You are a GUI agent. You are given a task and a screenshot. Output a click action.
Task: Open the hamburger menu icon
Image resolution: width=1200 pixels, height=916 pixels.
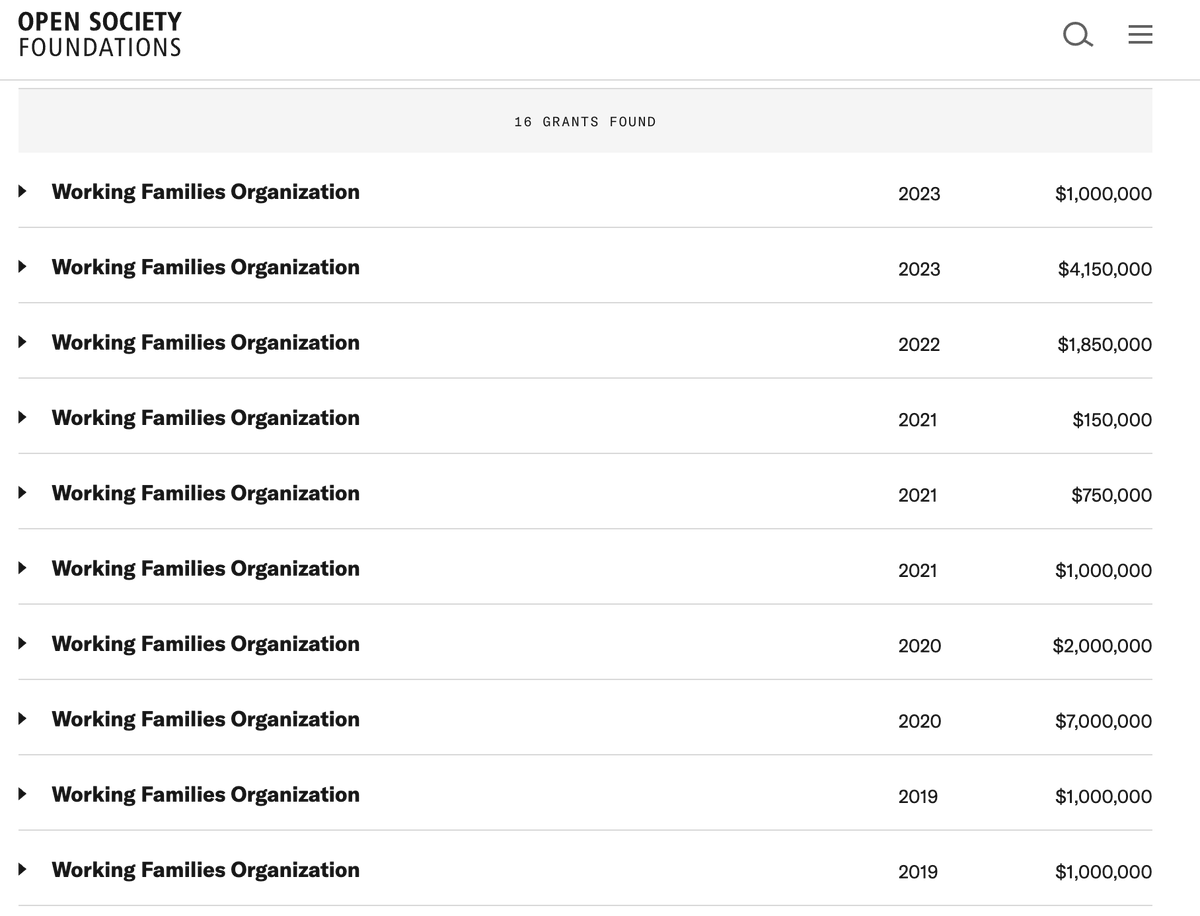click(1140, 36)
